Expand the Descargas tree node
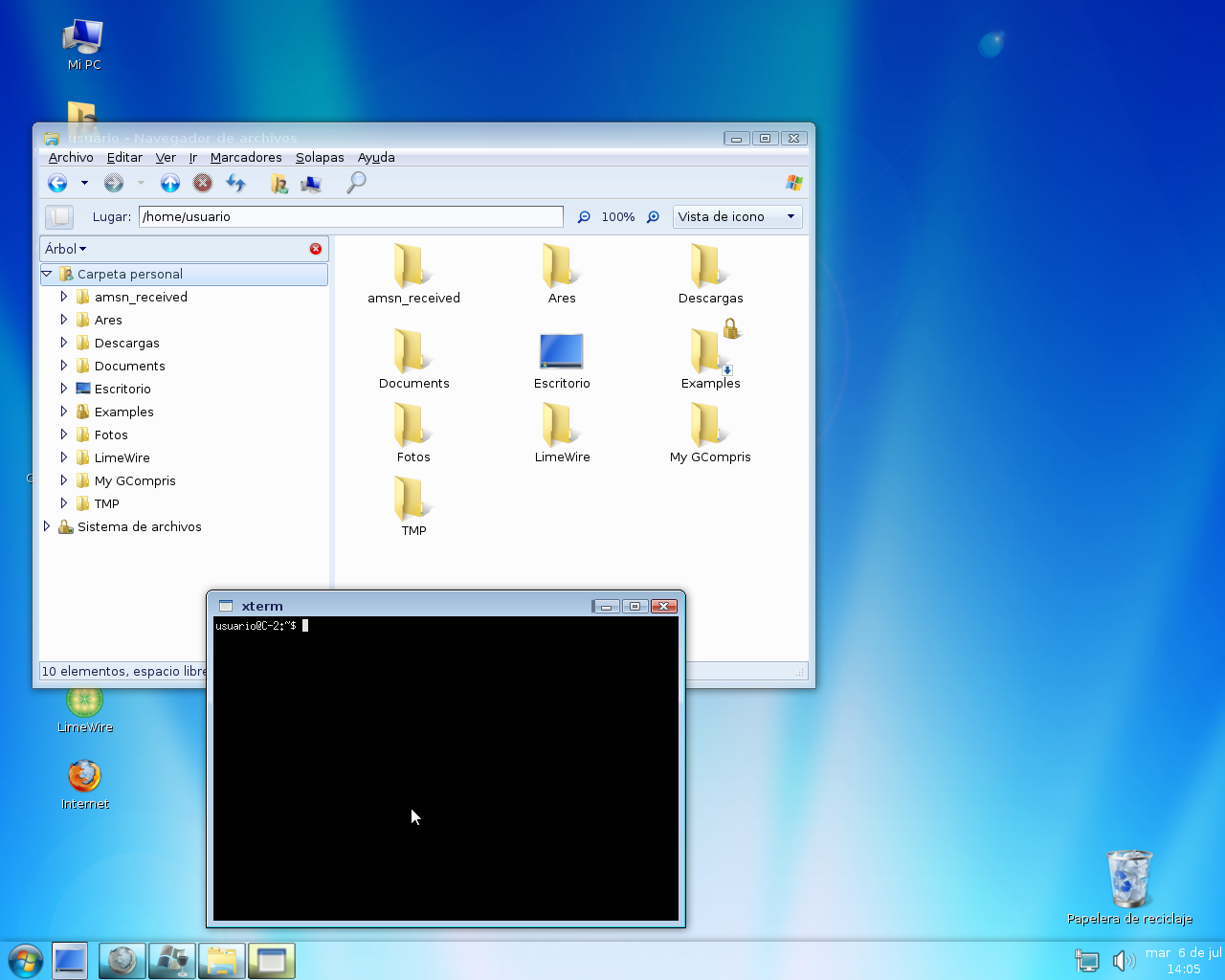Screen dimensions: 1225x980 tap(64, 343)
